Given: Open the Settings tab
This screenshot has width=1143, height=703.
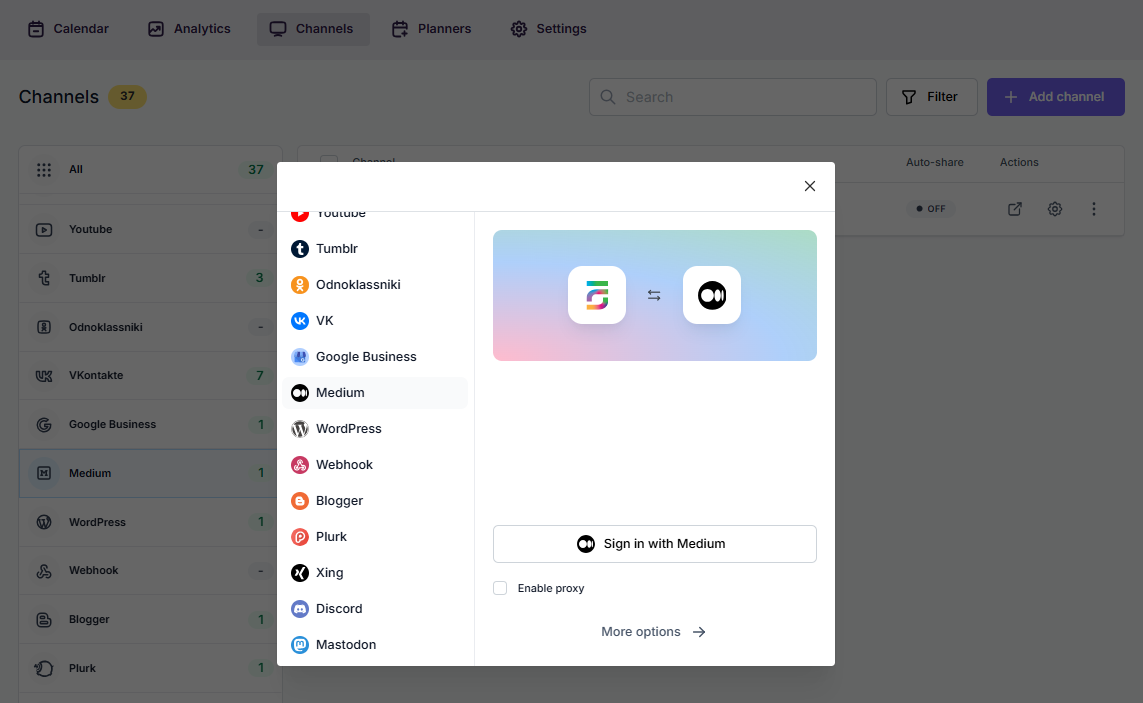Looking at the screenshot, I should 548,29.
